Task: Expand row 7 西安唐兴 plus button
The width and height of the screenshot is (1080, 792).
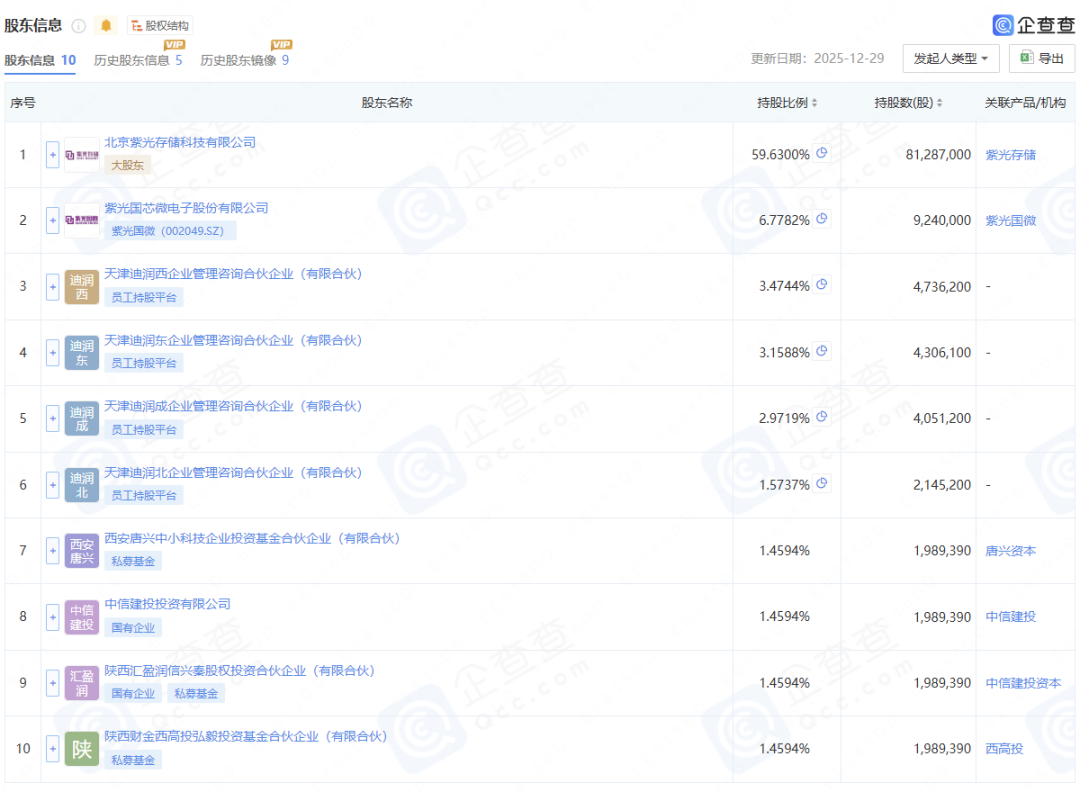Action: pos(52,551)
